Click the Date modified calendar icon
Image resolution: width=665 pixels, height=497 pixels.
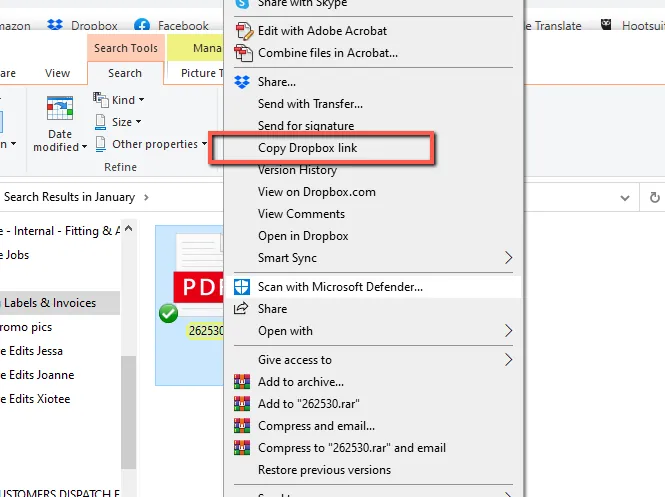(60, 109)
